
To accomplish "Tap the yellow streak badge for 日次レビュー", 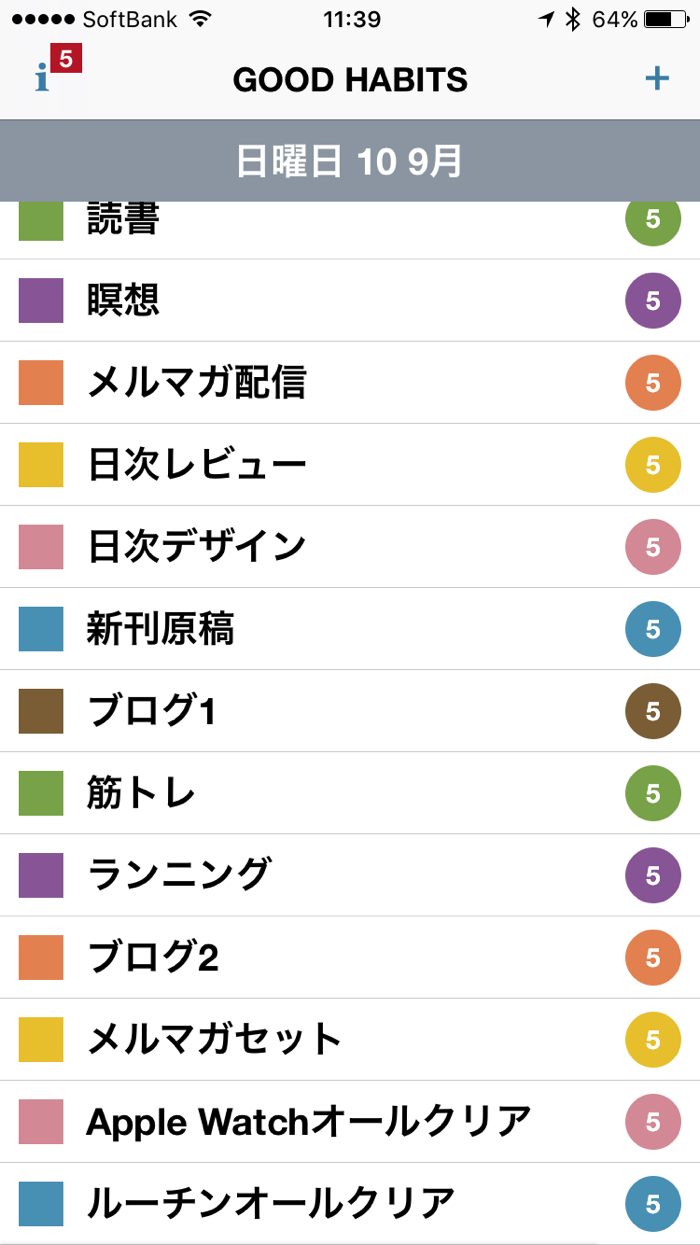I will pos(652,464).
